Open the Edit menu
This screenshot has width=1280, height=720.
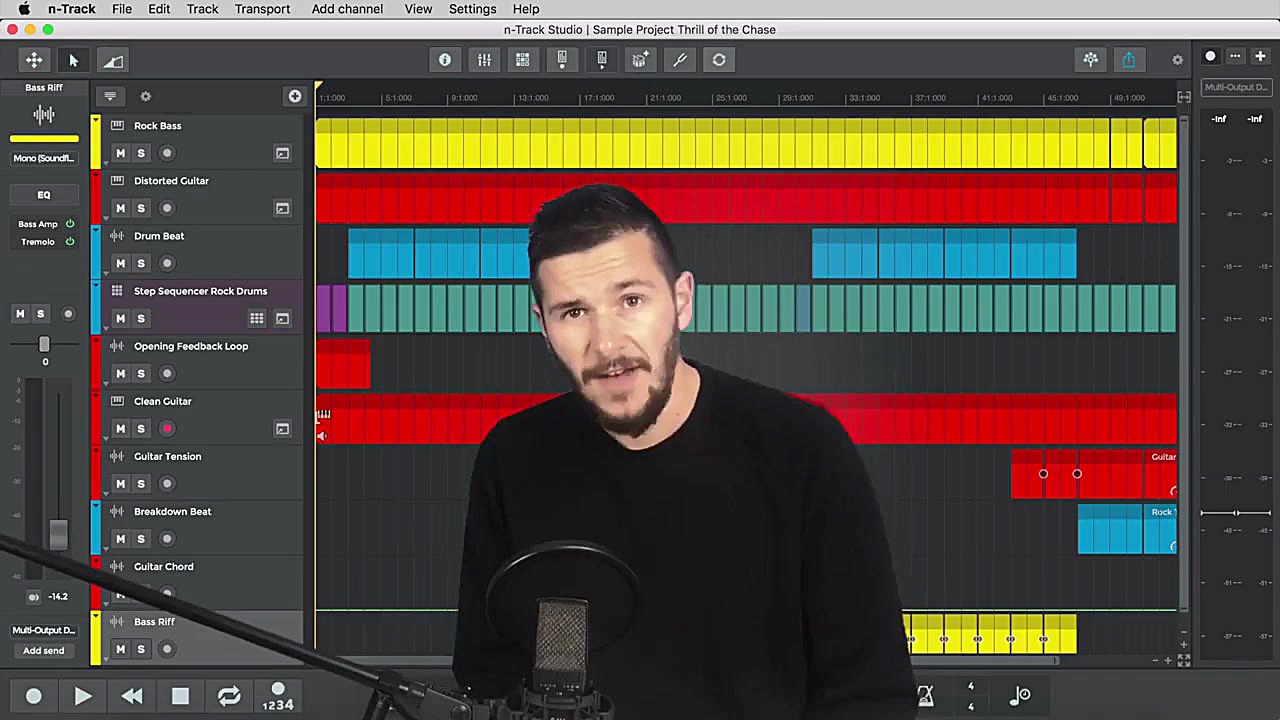pos(159,9)
